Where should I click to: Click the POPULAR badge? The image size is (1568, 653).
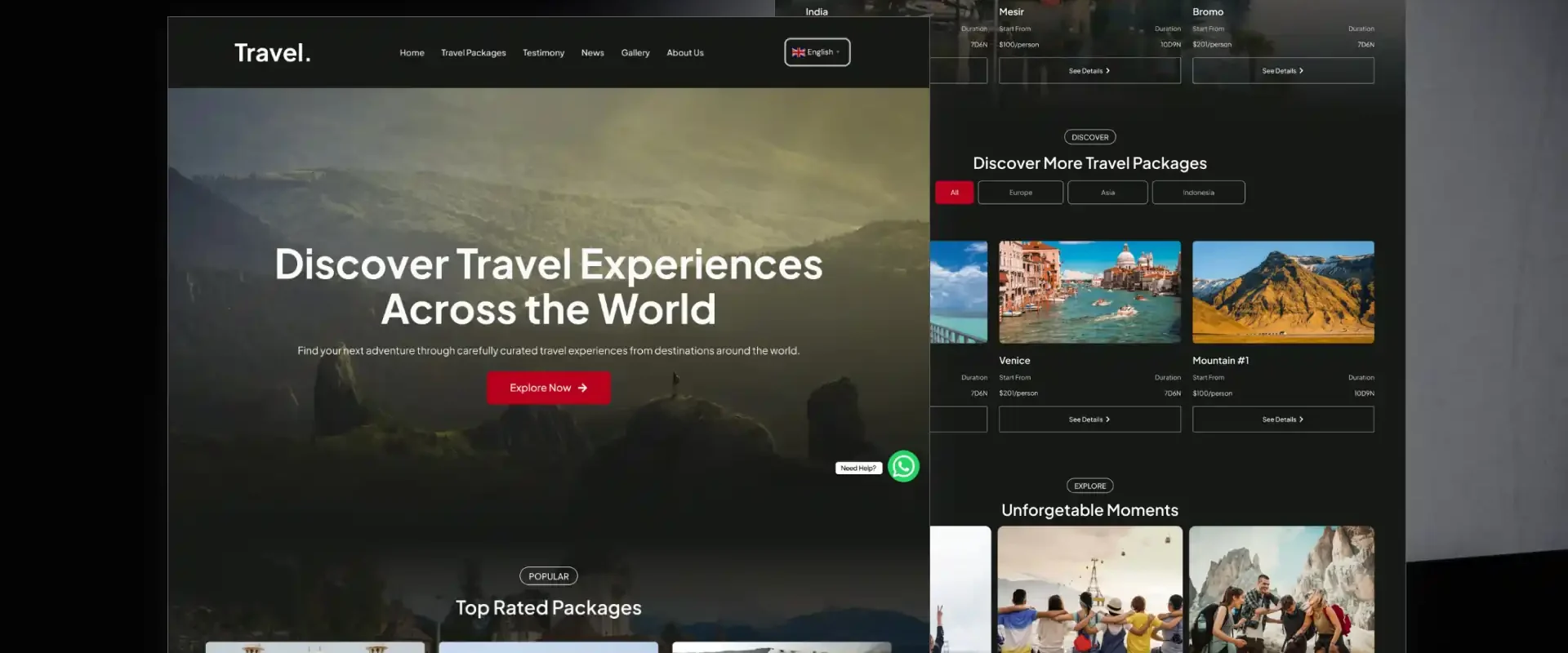tap(548, 576)
